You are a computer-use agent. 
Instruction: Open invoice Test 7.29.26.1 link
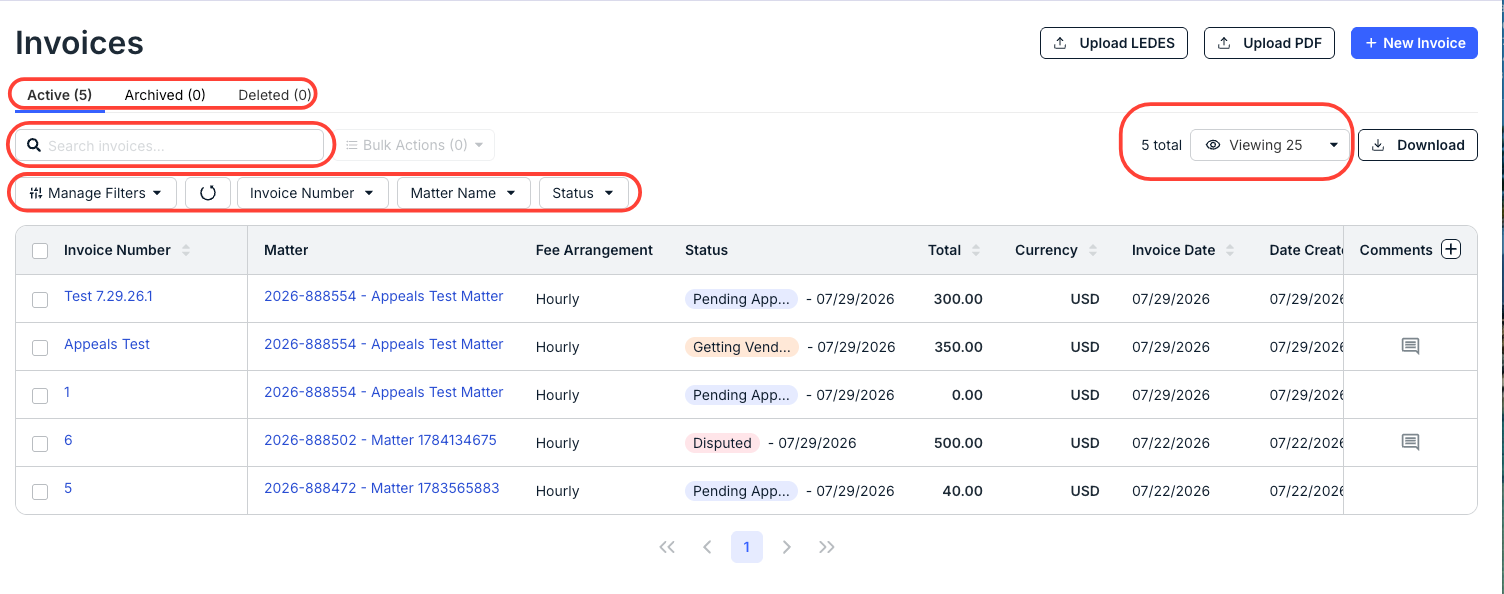108,296
